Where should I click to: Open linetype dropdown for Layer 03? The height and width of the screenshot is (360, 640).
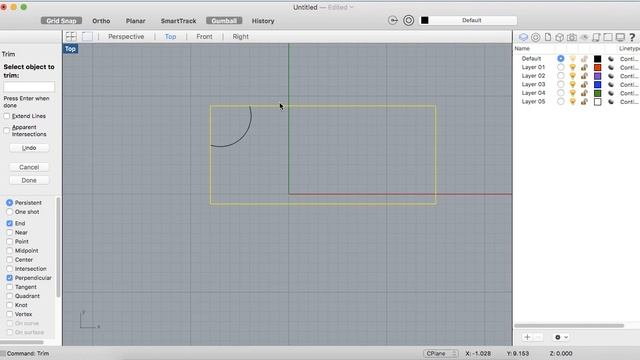pyautogui.click(x=629, y=84)
